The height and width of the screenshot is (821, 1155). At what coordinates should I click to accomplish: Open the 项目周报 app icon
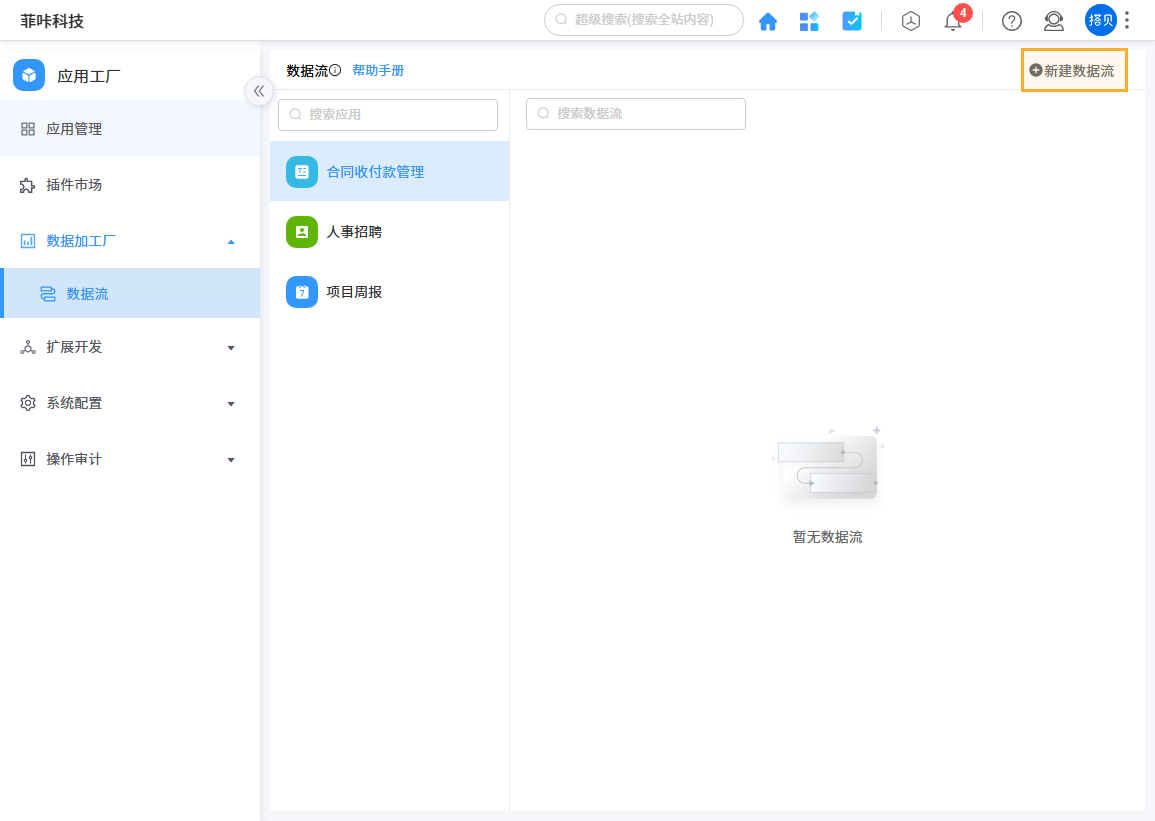click(x=302, y=291)
